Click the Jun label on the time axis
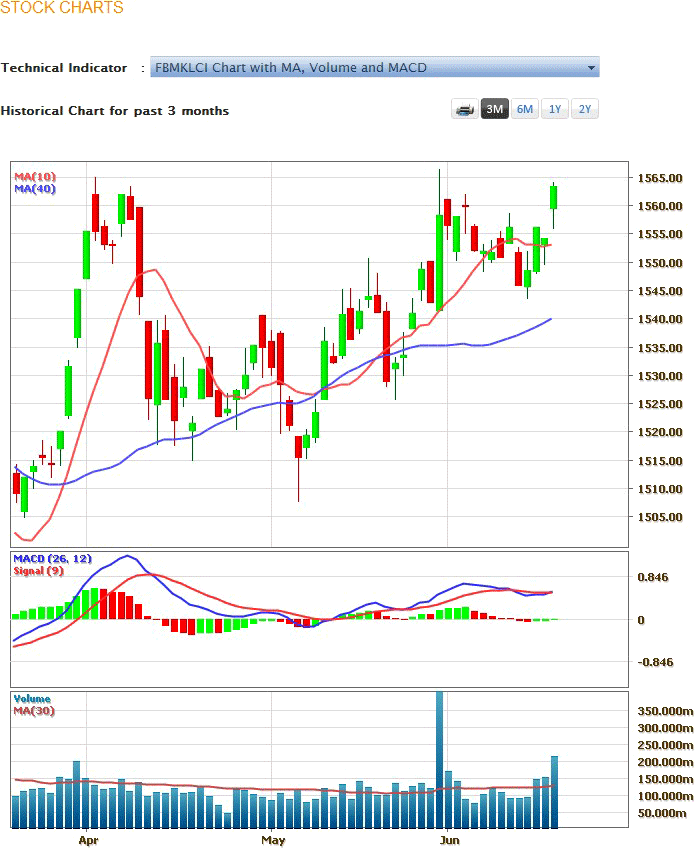 (x=450, y=841)
